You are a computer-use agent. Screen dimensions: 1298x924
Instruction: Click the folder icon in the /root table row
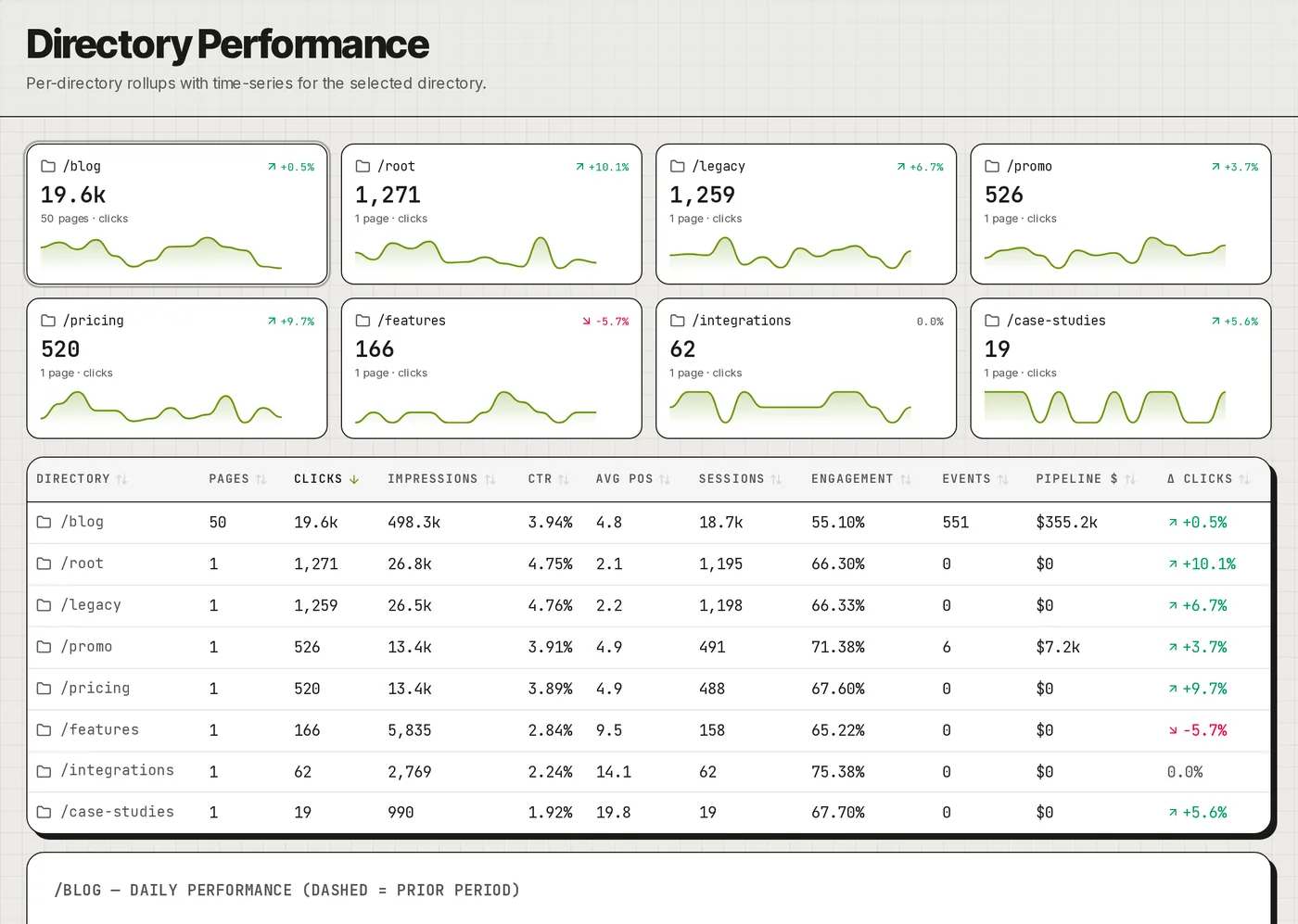click(x=44, y=563)
